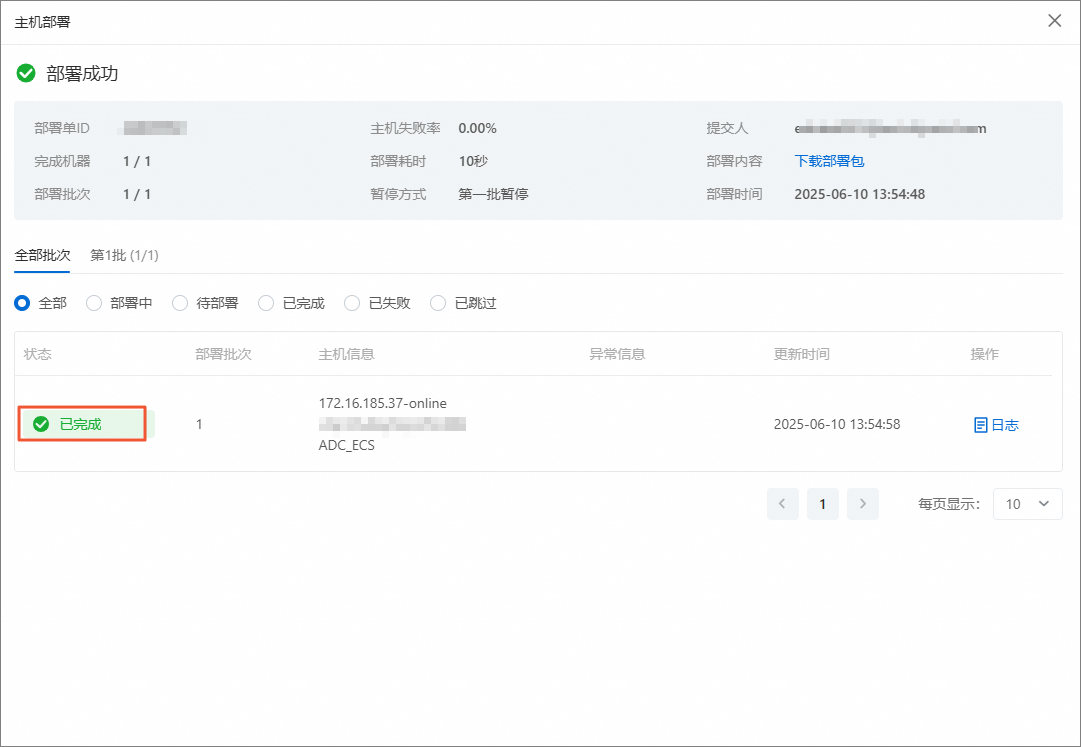Image resolution: width=1081 pixels, height=747 pixels.
Task: Click the 操作 column header
Action: click(x=984, y=354)
